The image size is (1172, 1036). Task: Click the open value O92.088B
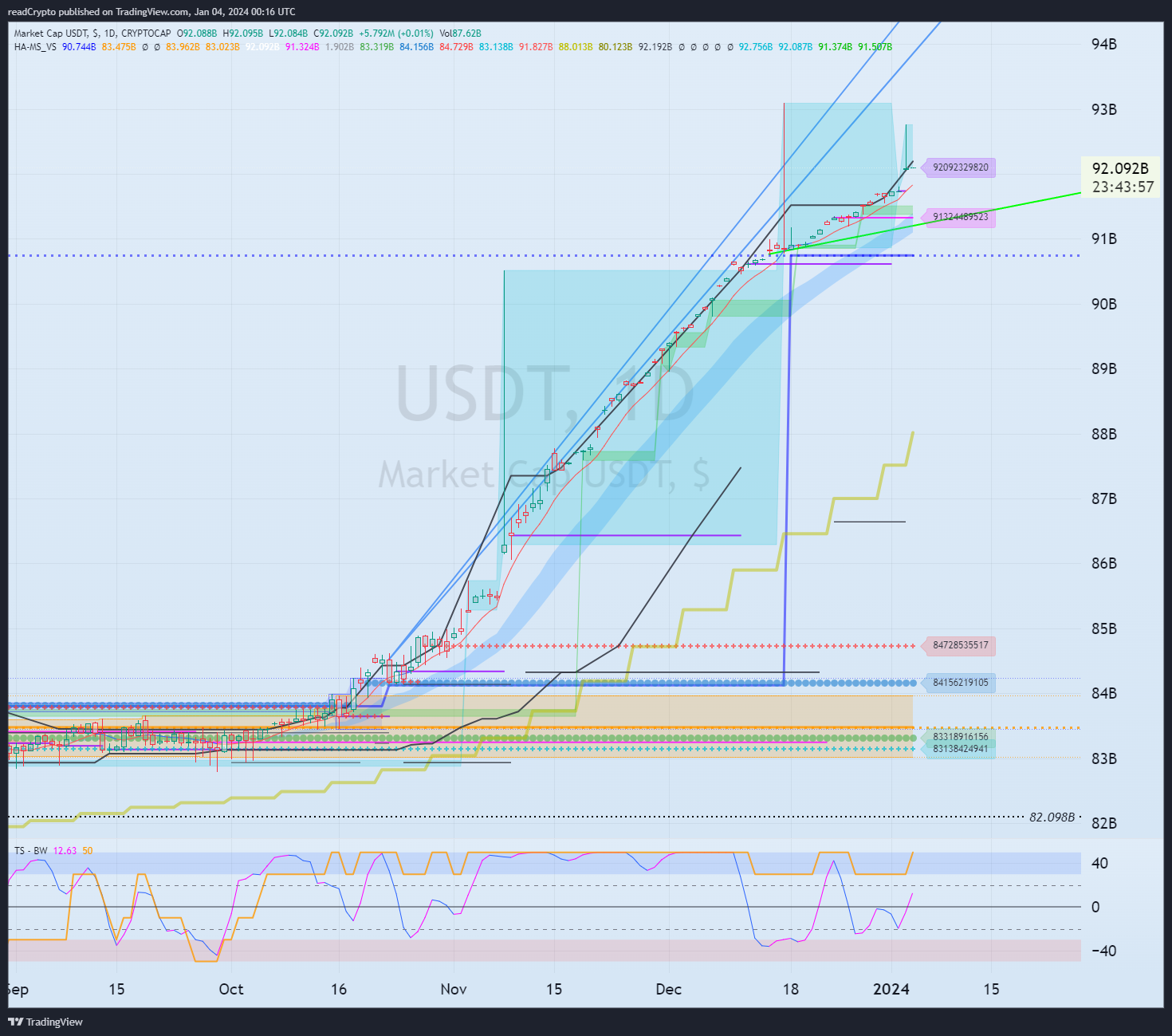(x=197, y=33)
